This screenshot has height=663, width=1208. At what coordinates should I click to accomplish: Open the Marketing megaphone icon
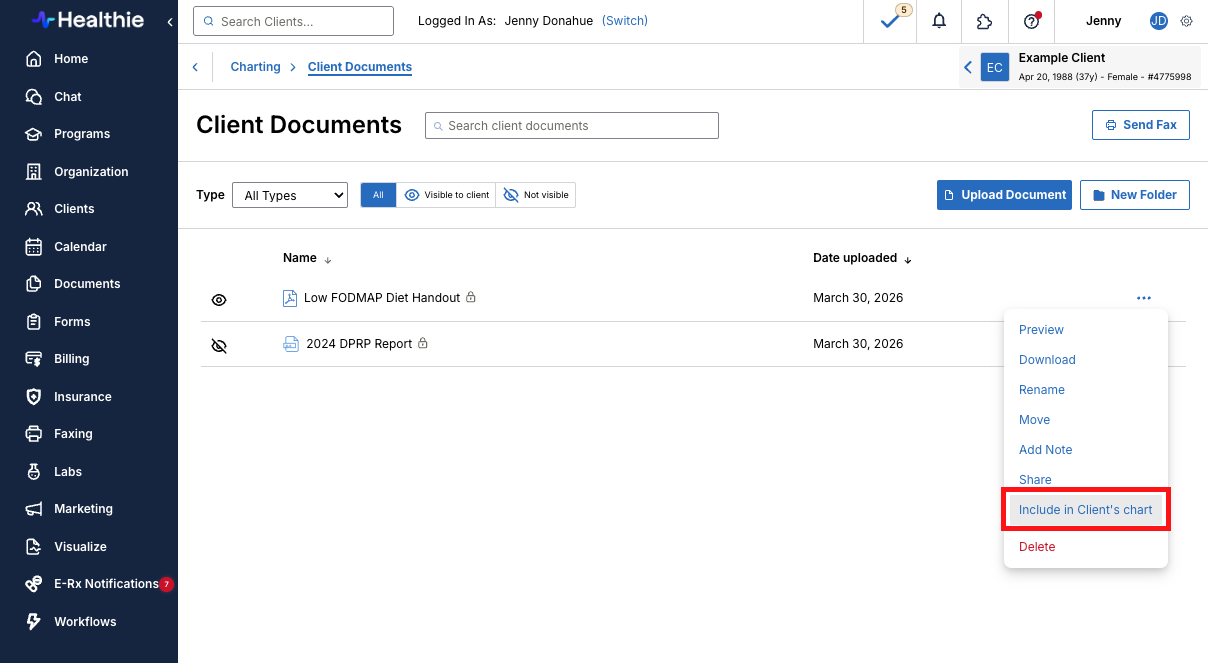[34, 509]
